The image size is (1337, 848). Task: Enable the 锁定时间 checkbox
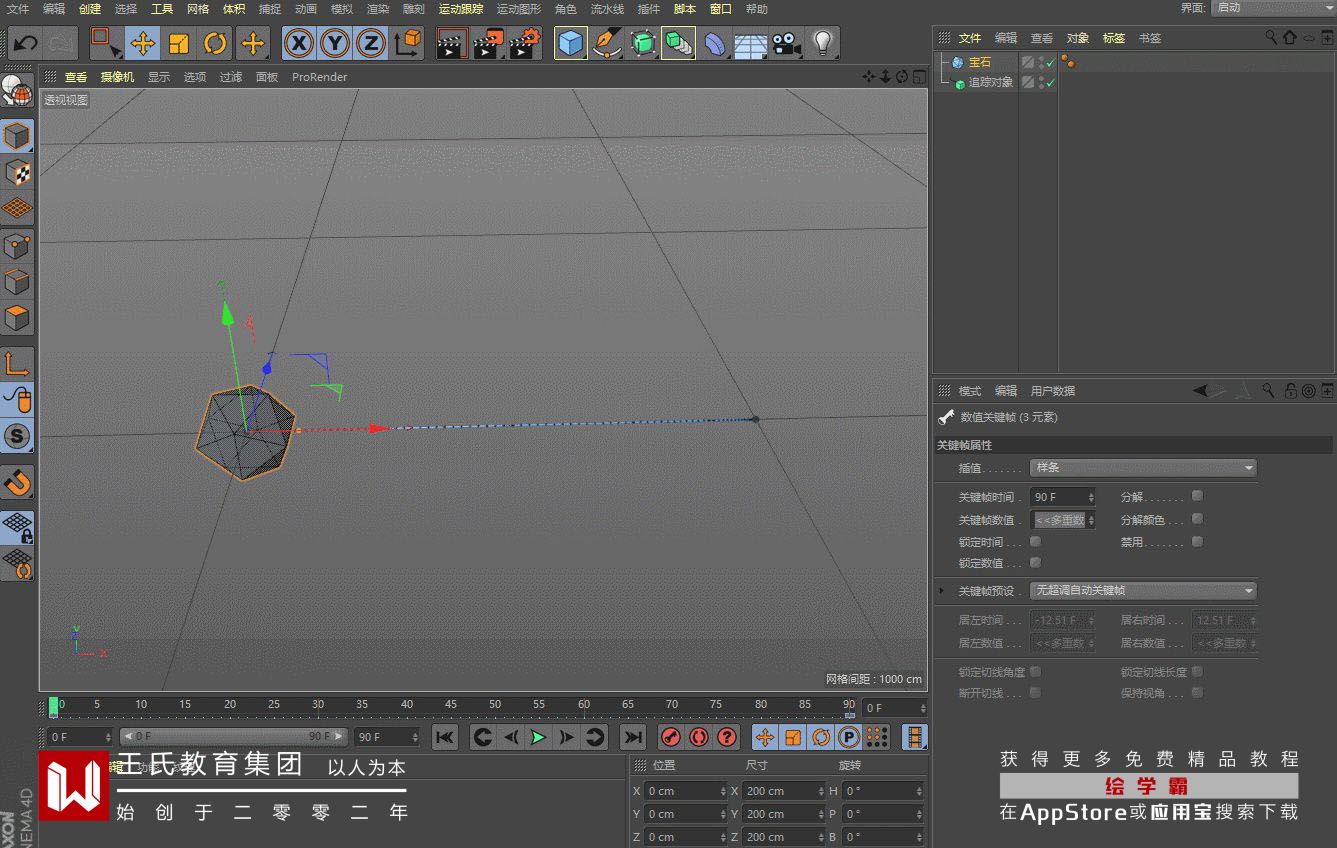point(1035,542)
